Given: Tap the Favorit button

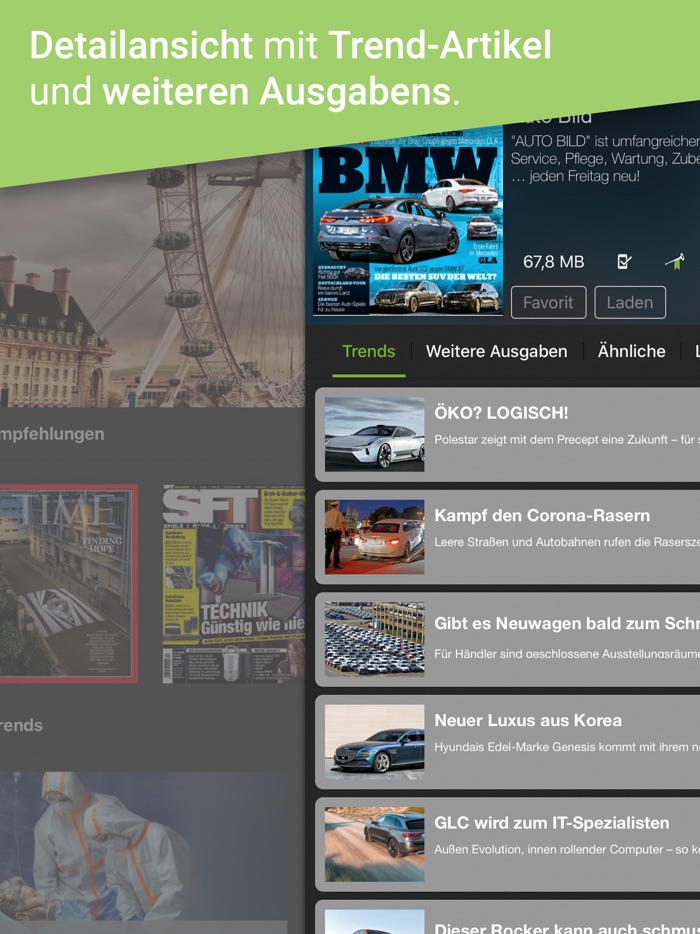Looking at the screenshot, I should tap(548, 302).
